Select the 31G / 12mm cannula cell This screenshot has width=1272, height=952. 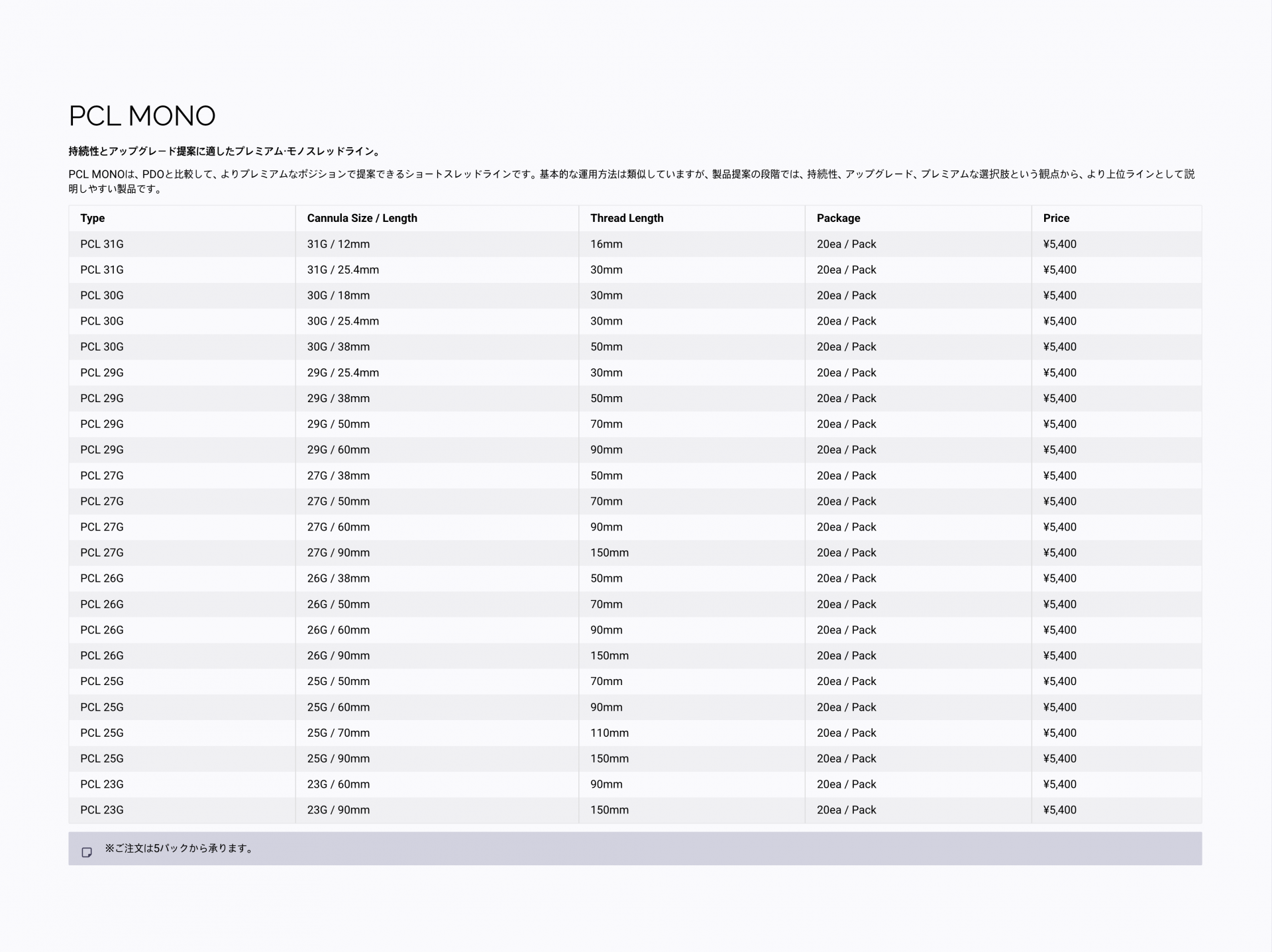click(x=437, y=244)
